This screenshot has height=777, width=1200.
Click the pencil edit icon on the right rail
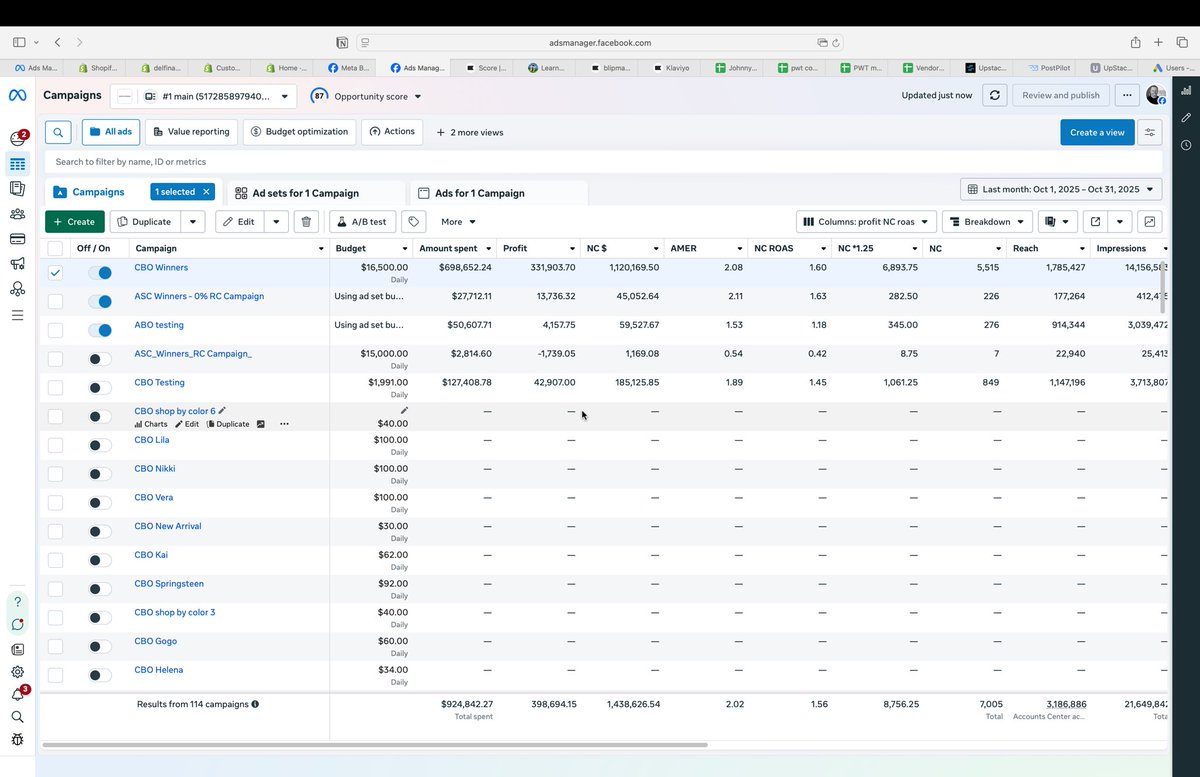click(1185, 117)
